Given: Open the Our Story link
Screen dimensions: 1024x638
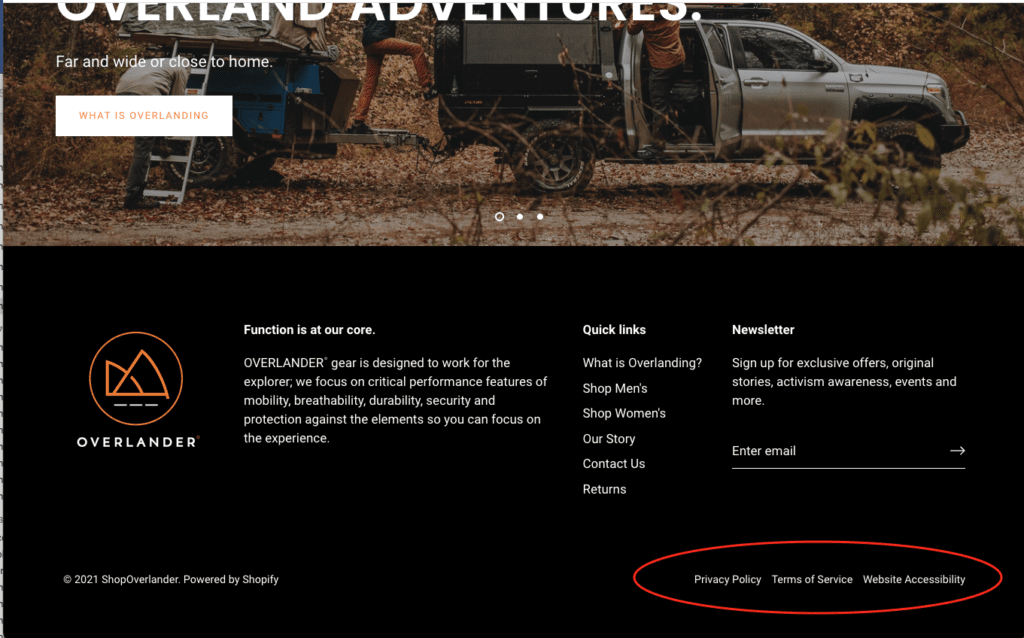Looking at the screenshot, I should tap(609, 439).
